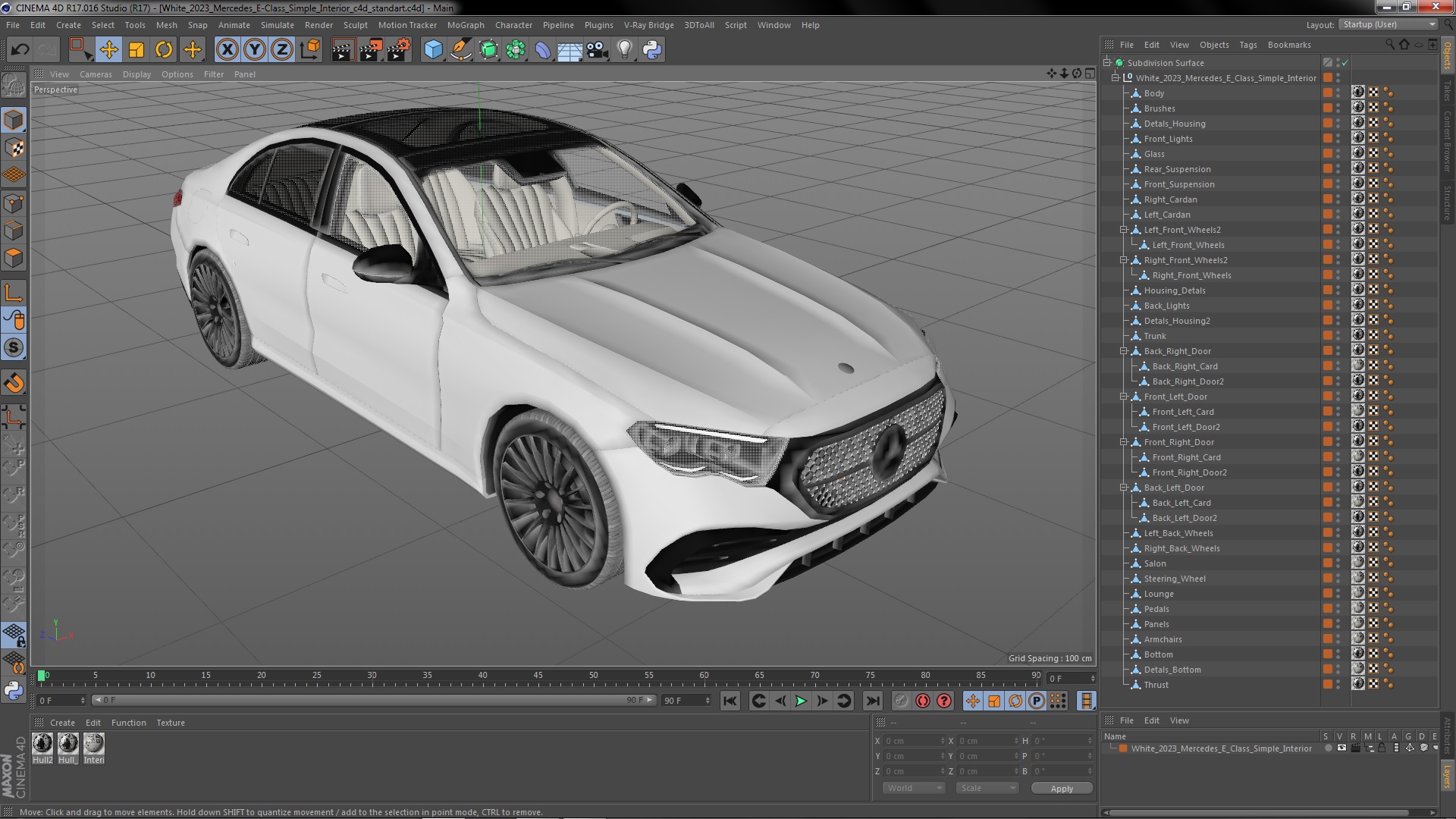Collapse the White_2023_Mercedes_E_Class_Simple_Interior null
The height and width of the screenshot is (819, 1456).
coord(1116,78)
